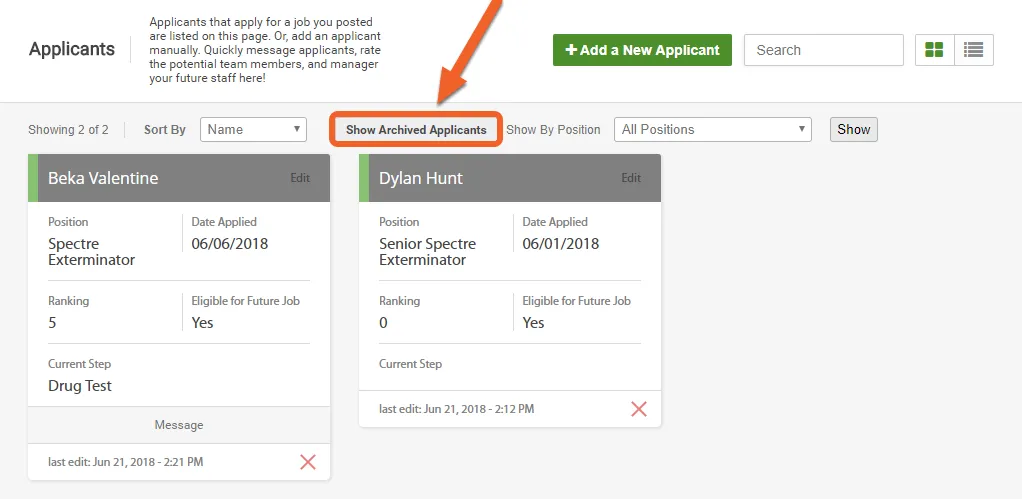The image size is (1022, 499).
Task: Click Dylan Hunt's ranking value 0
Action: (x=383, y=322)
